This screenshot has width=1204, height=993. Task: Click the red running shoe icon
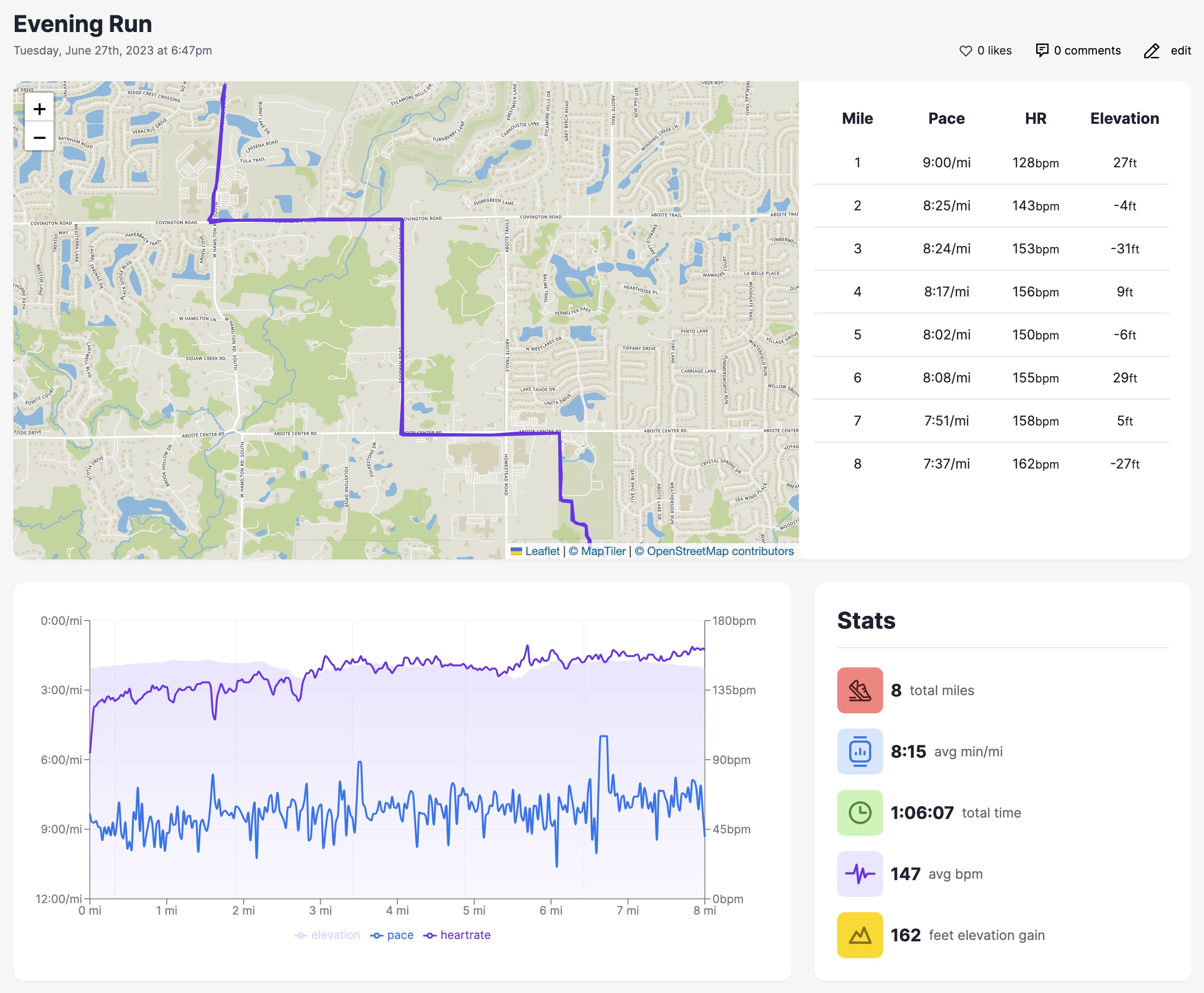[x=860, y=690]
